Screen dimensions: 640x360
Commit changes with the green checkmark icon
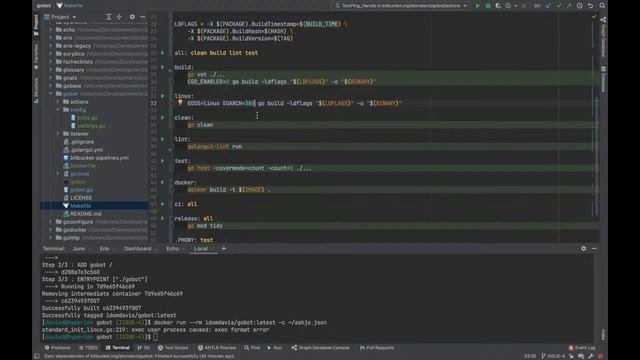(558, 6)
